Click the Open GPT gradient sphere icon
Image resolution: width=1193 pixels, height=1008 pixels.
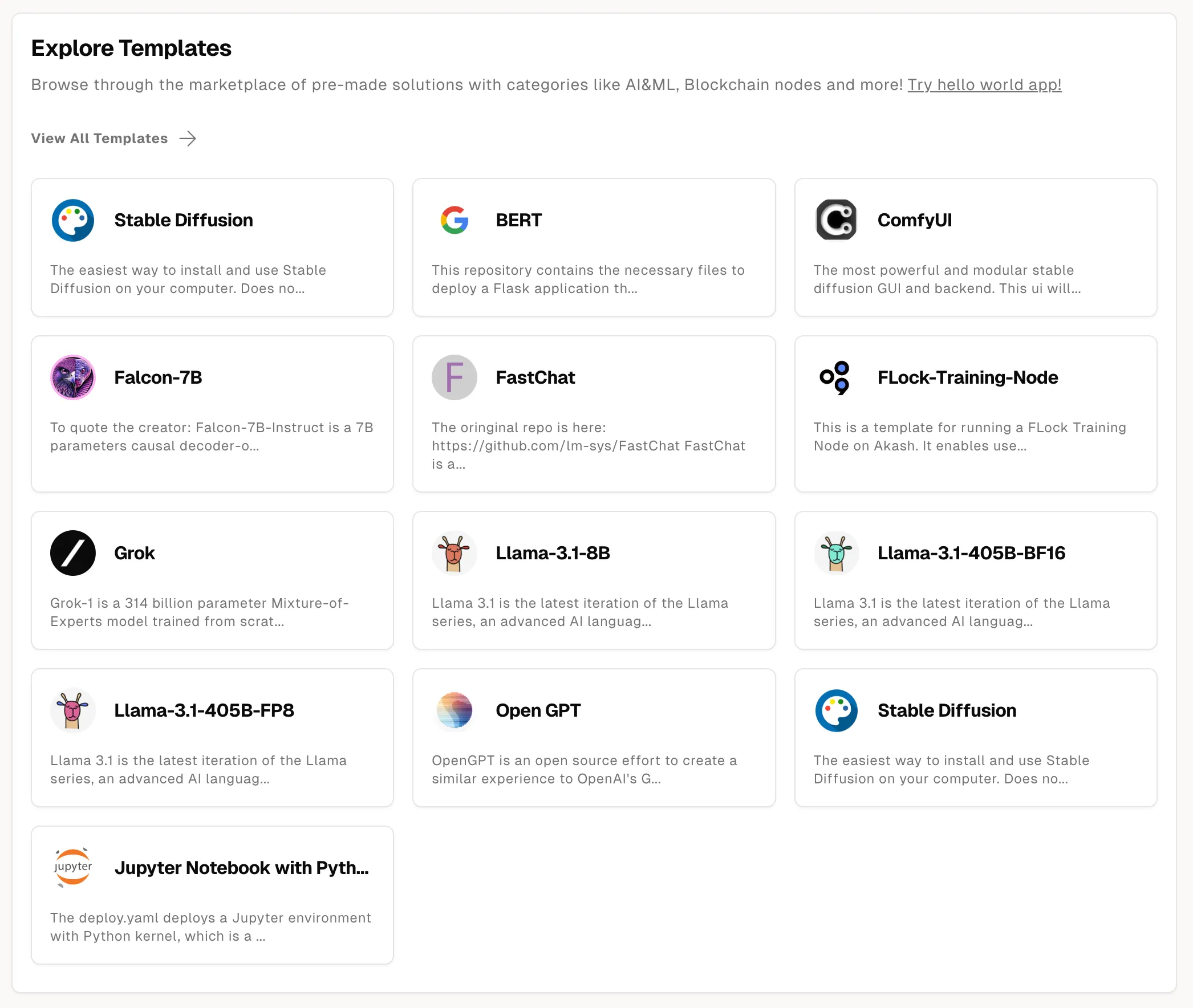tap(455, 710)
